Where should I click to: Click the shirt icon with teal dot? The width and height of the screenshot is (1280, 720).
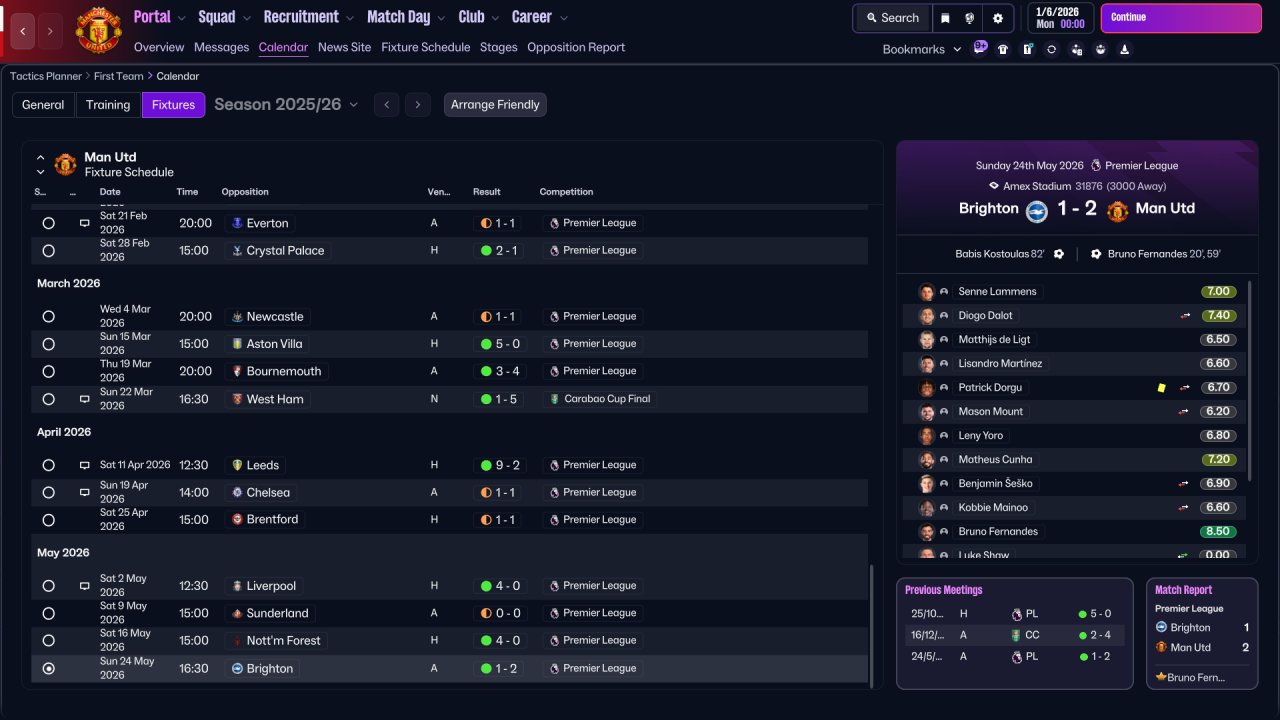pyautogui.click(x=1027, y=49)
